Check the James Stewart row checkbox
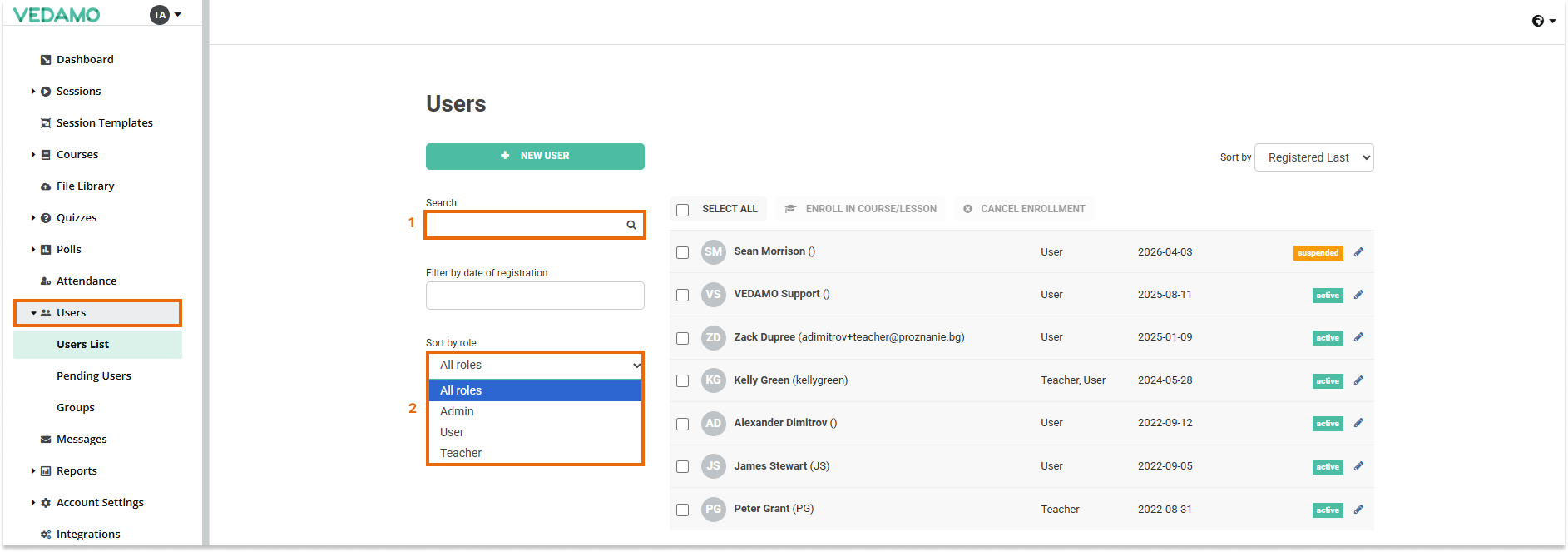 [x=683, y=466]
